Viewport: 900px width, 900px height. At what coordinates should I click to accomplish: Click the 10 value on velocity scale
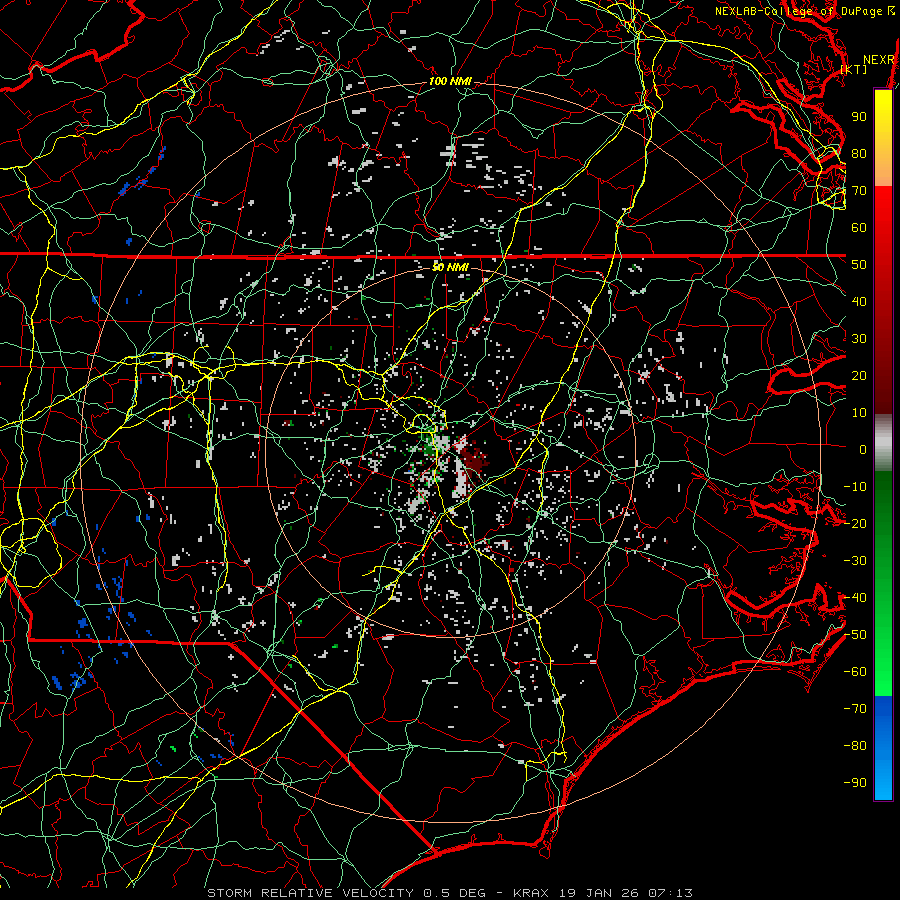point(859,413)
